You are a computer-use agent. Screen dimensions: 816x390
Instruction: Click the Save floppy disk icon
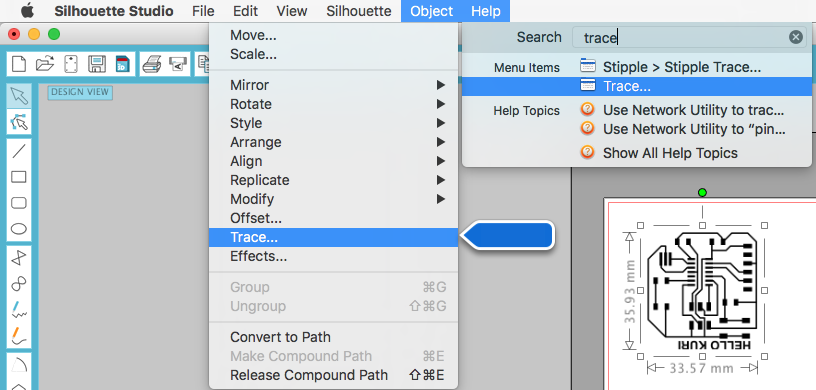click(x=97, y=64)
